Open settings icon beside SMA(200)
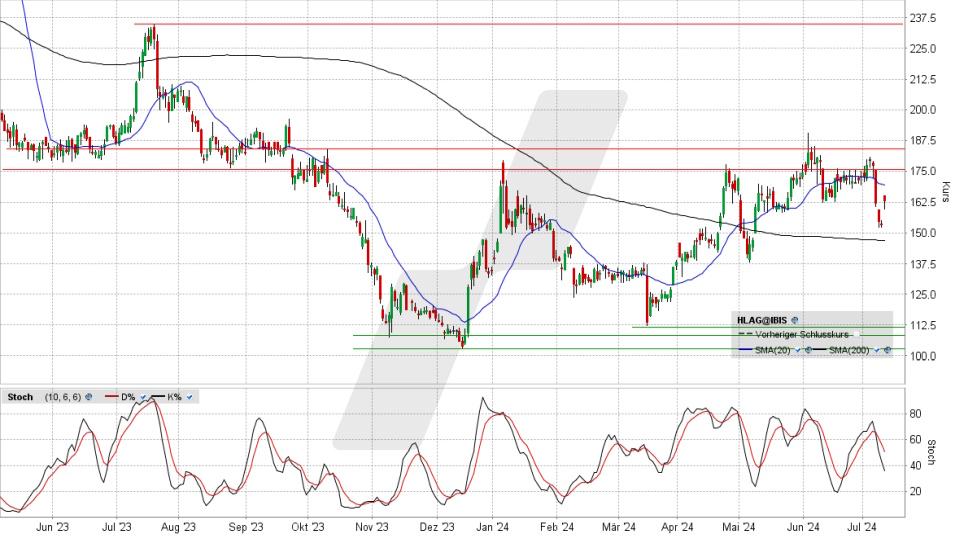Screen dimensions: 960x540 coord(887,350)
